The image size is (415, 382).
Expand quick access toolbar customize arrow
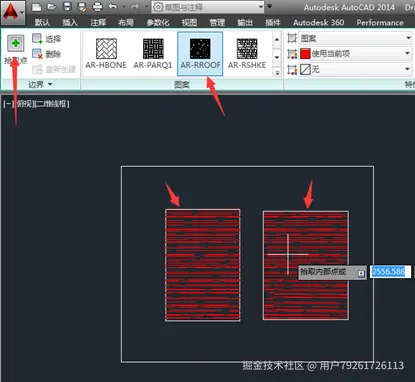click(x=270, y=6)
